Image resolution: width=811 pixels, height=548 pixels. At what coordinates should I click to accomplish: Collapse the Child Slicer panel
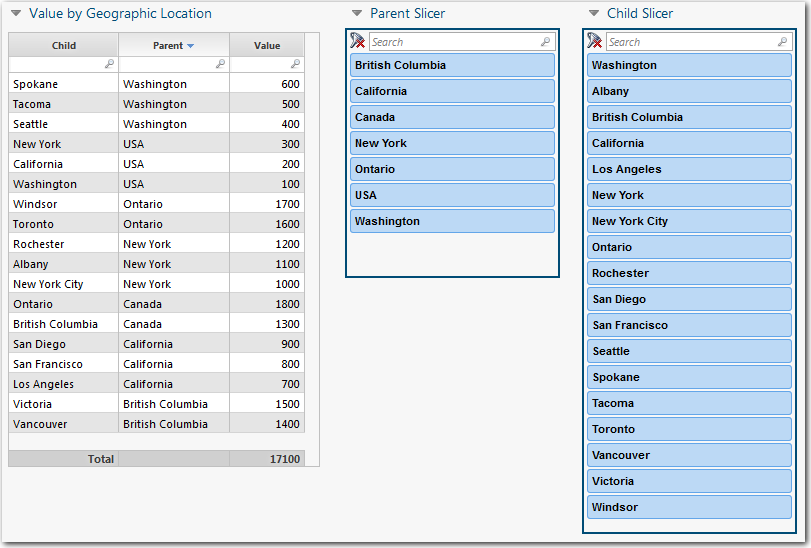pyautogui.click(x=594, y=14)
